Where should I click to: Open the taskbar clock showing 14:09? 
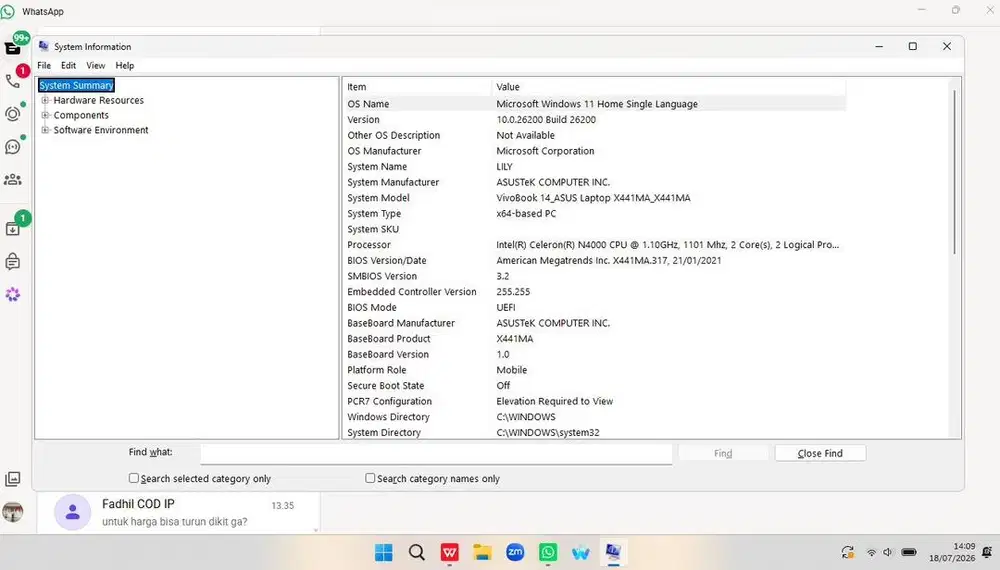[952, 552]
